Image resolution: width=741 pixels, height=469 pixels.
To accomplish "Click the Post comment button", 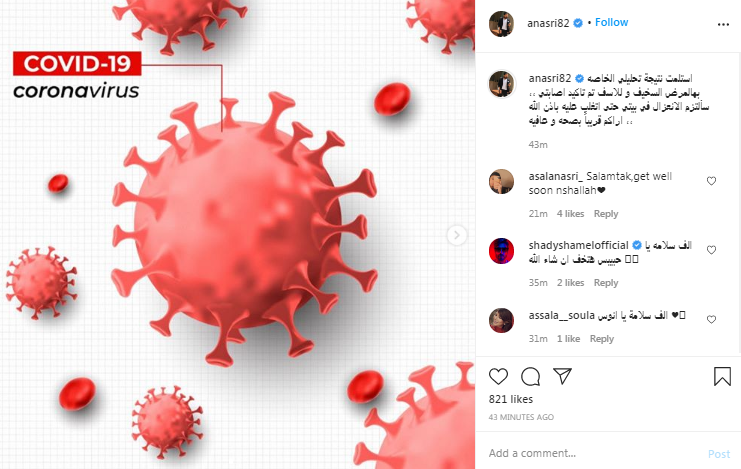I will point(719,454).
